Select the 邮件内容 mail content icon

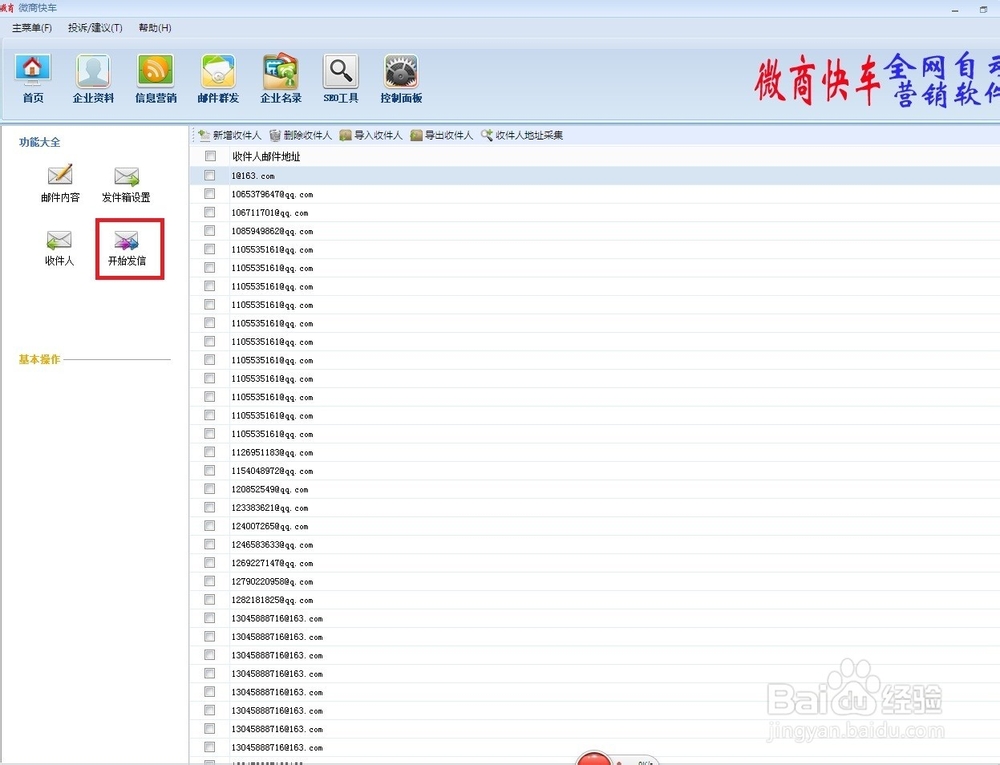60,184
